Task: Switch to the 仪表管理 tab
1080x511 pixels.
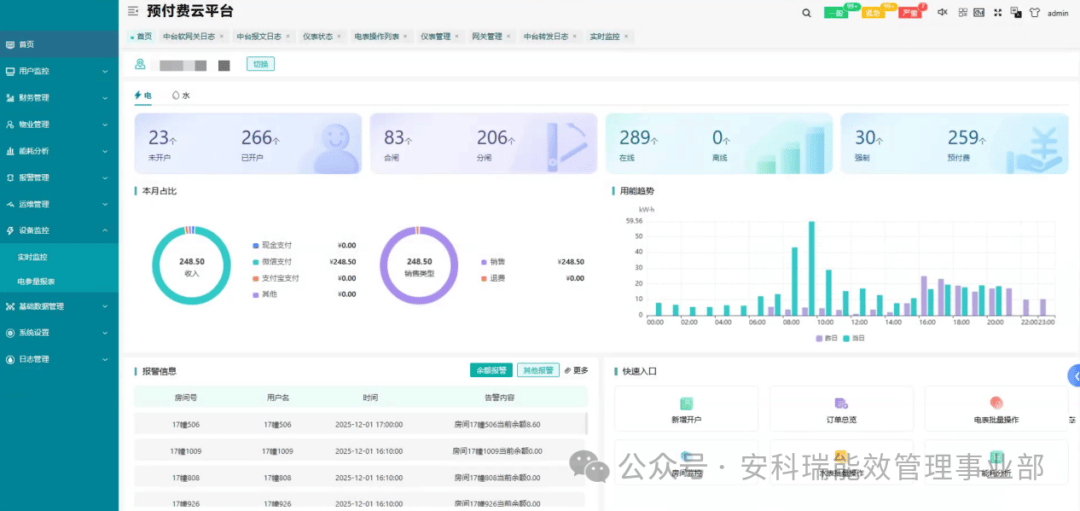Action: 436,36
